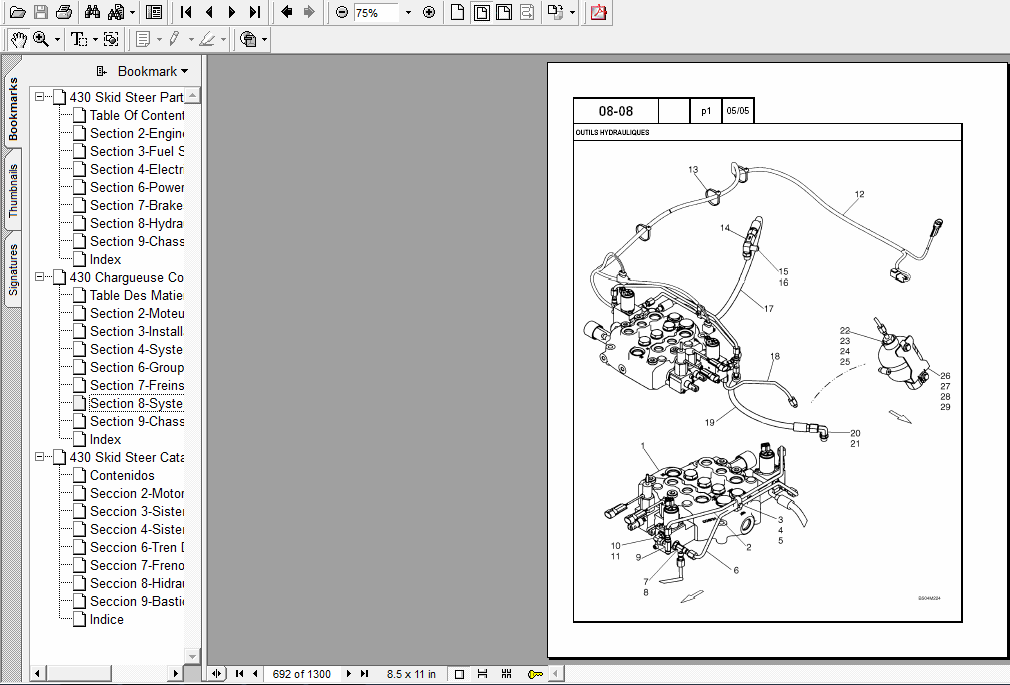
Task: Go to First Page in top toolbar
Action: [186, 12]
